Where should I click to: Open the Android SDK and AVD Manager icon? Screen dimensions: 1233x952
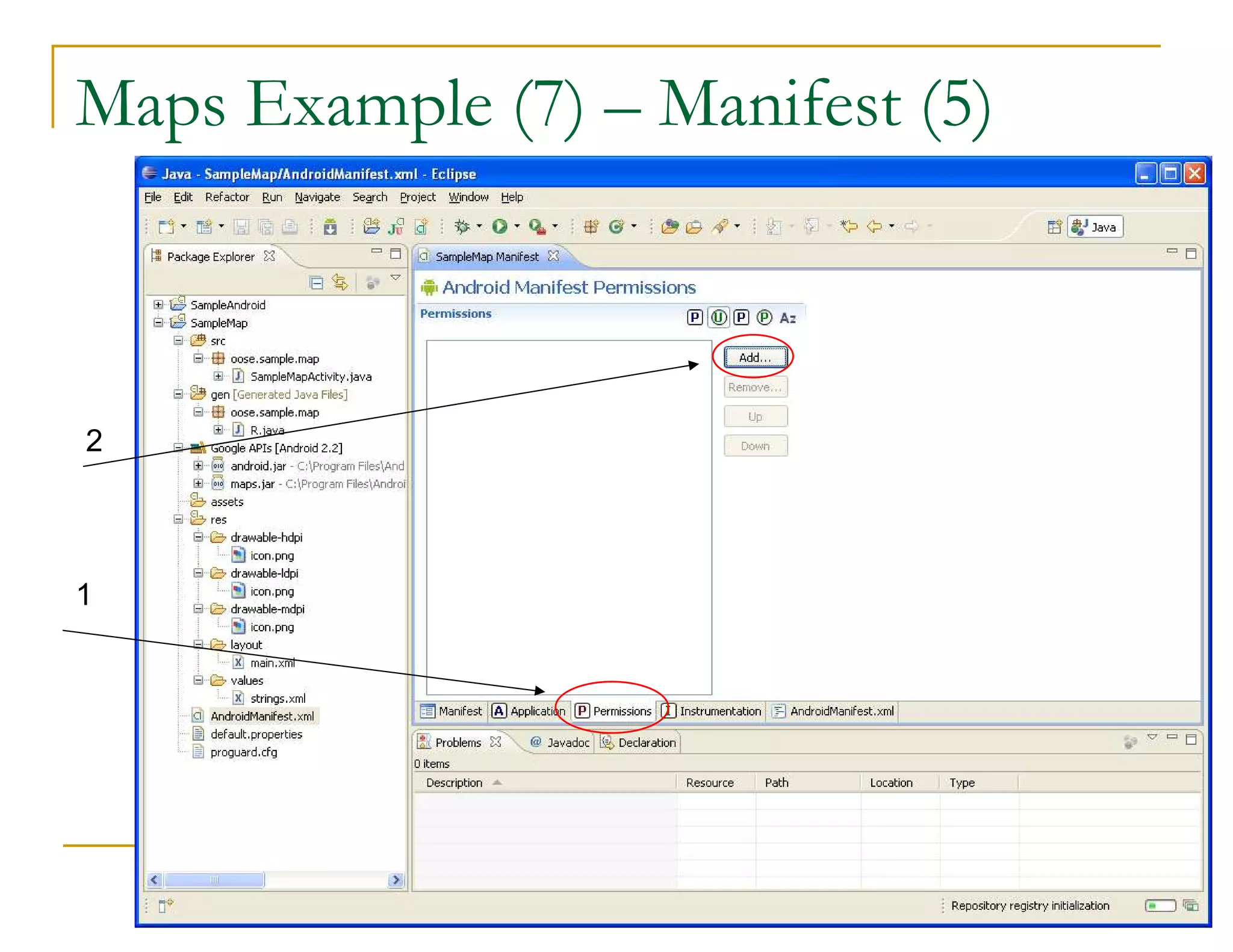coord(330,227)
